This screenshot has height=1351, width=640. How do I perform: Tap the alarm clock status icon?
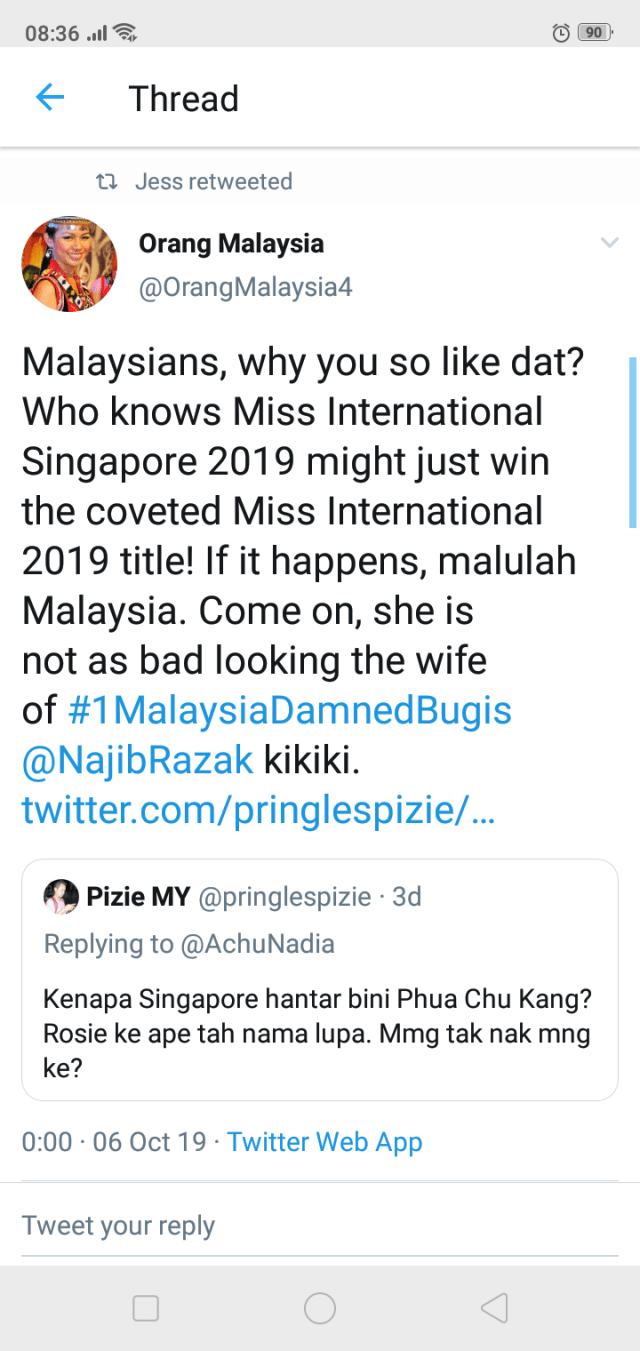pyautogui.click(x=561, y=33)
